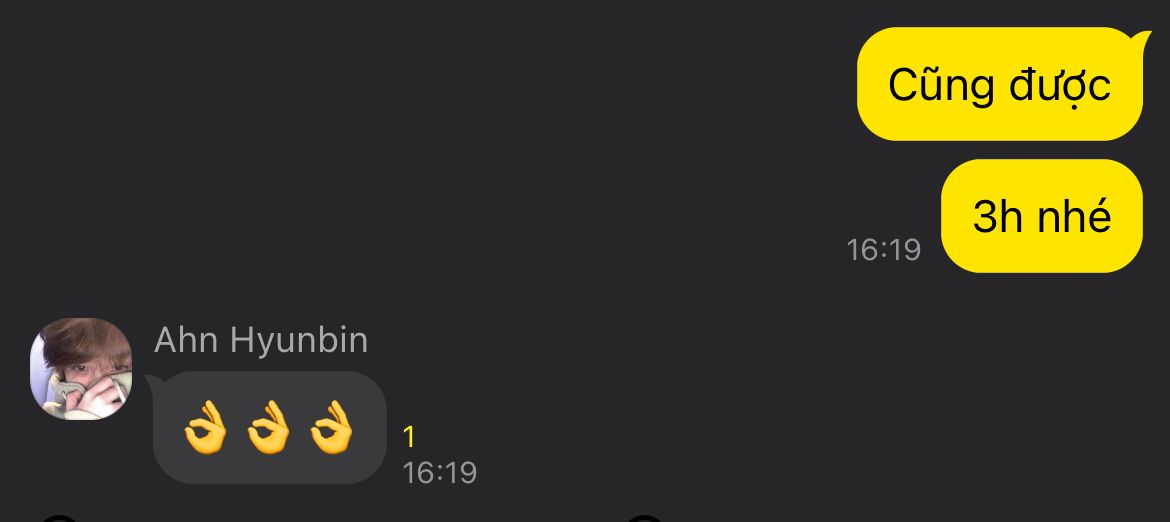This screenshot has width=1170, height=522.
Task: Click the partial circular icon at bottom left
Action: tap(59, 518)
